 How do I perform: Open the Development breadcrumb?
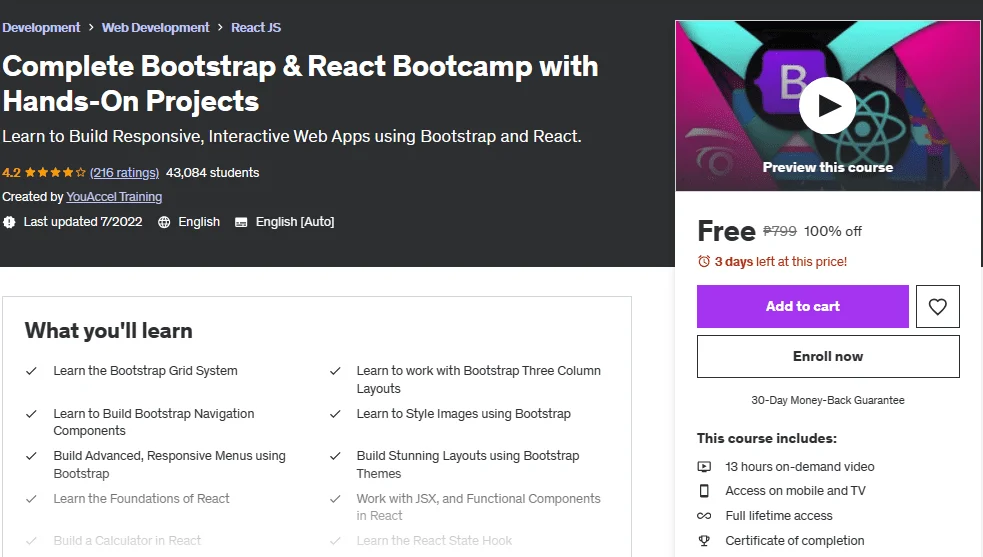[41, 28]
